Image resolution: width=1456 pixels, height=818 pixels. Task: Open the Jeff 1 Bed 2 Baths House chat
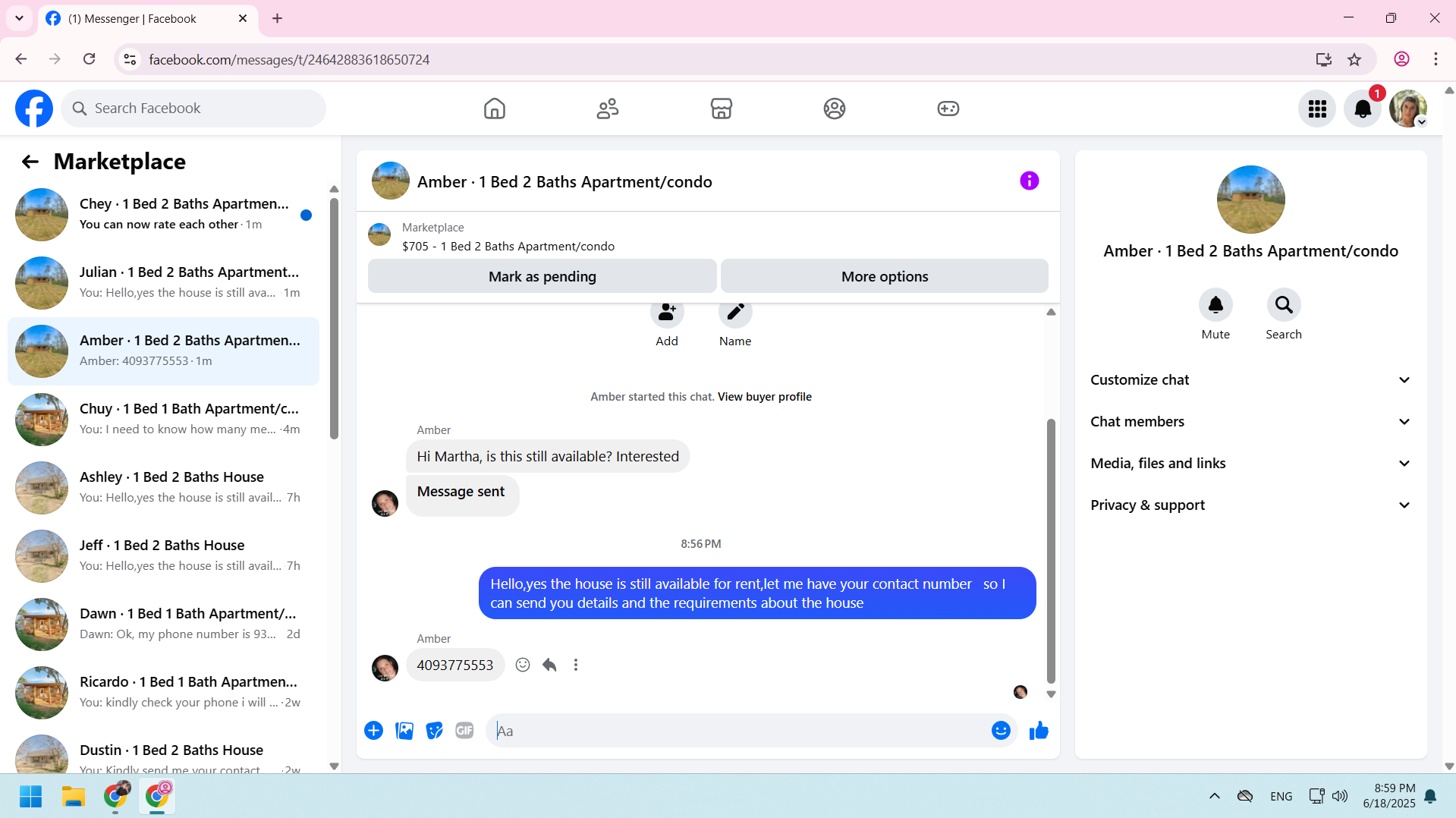pyautogui.click(x=163, y=556)
